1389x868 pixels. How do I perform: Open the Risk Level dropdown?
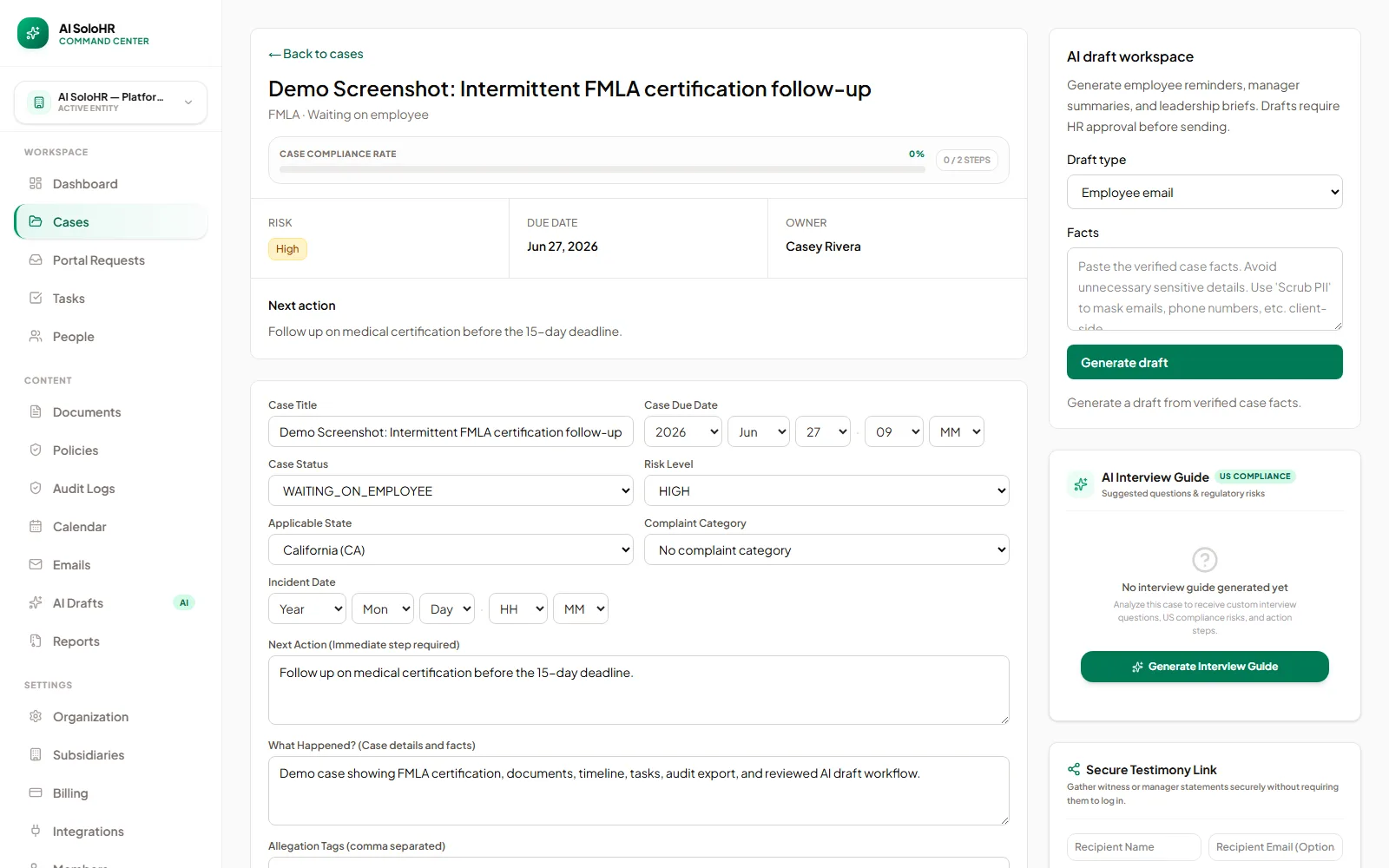click(x=826, y=490)
